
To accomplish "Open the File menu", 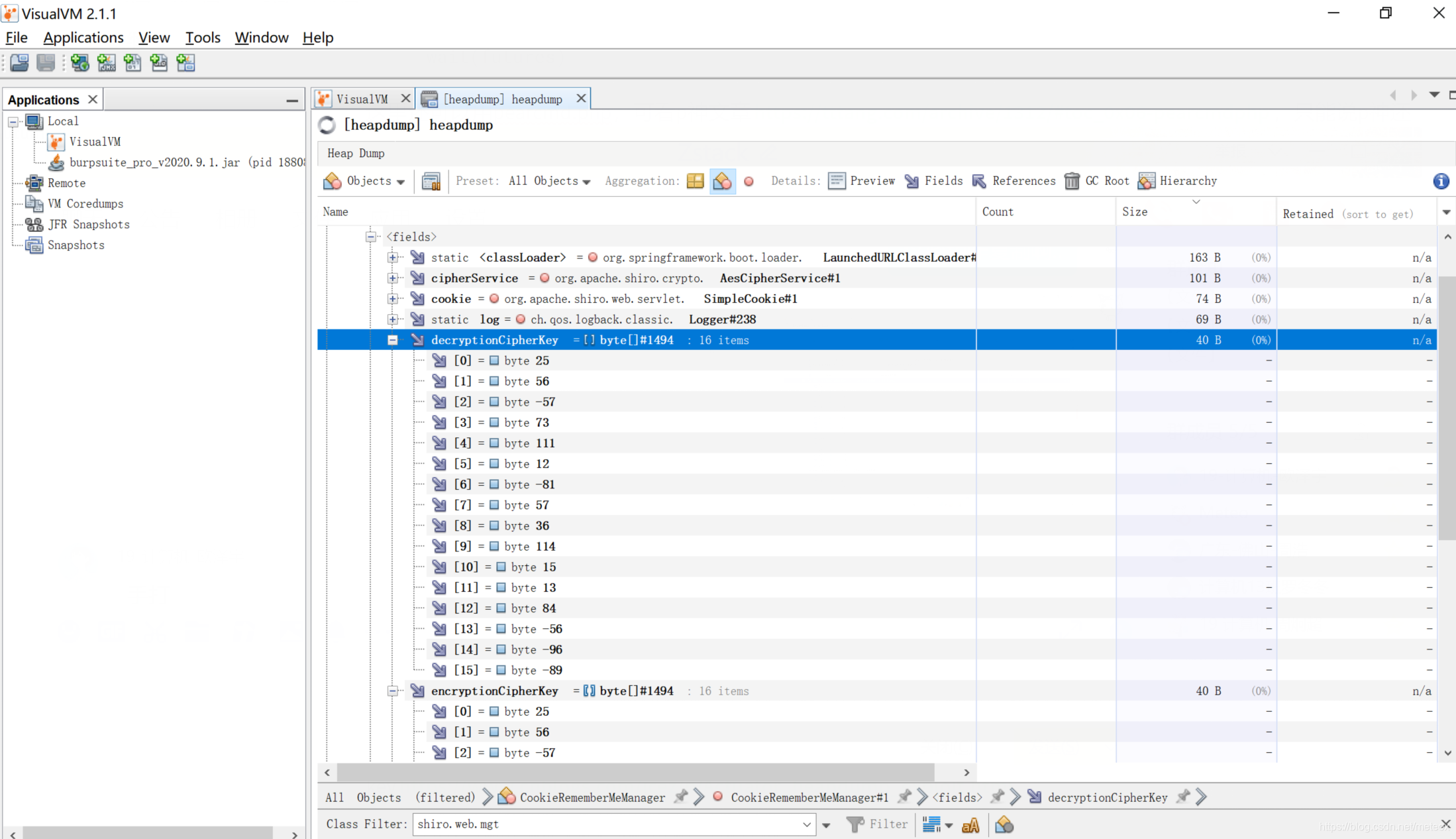I will [17, 38].
